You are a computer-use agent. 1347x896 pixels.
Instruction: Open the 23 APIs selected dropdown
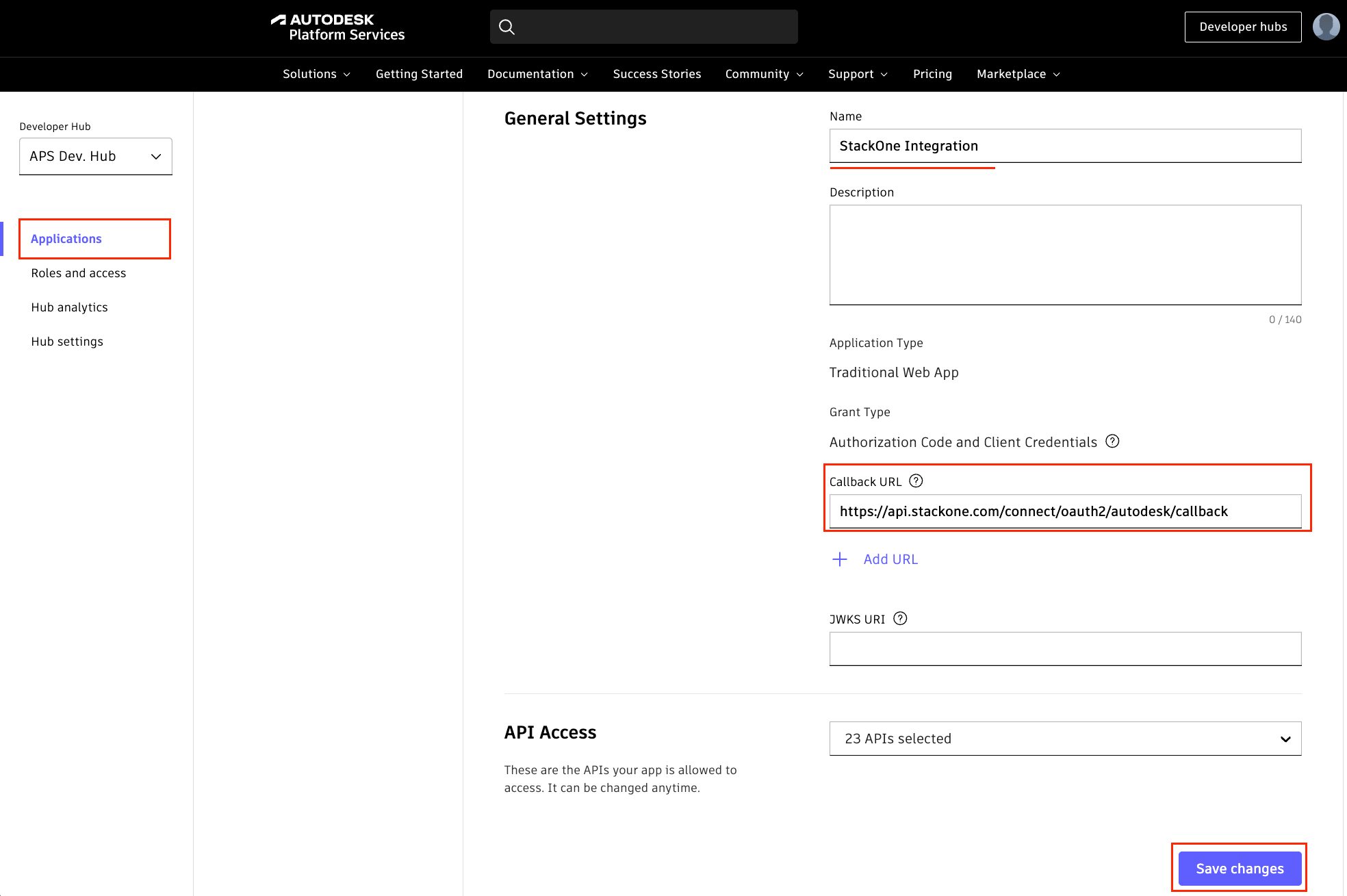1065,739
